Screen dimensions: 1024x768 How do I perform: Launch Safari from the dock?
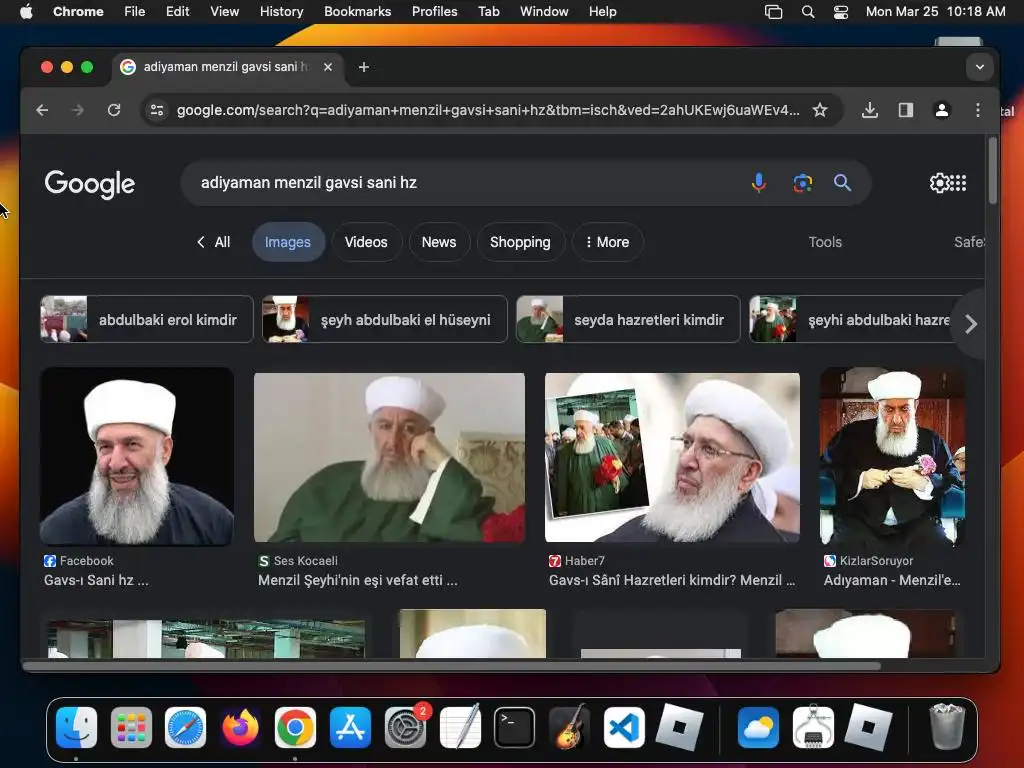pyautogui.click(x=185, y=728)
